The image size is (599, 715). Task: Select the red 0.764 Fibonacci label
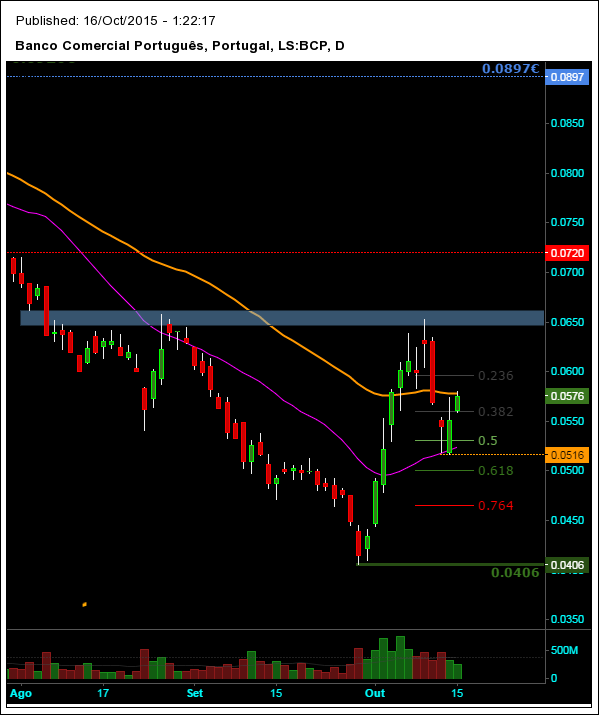(x=496, y=506)
